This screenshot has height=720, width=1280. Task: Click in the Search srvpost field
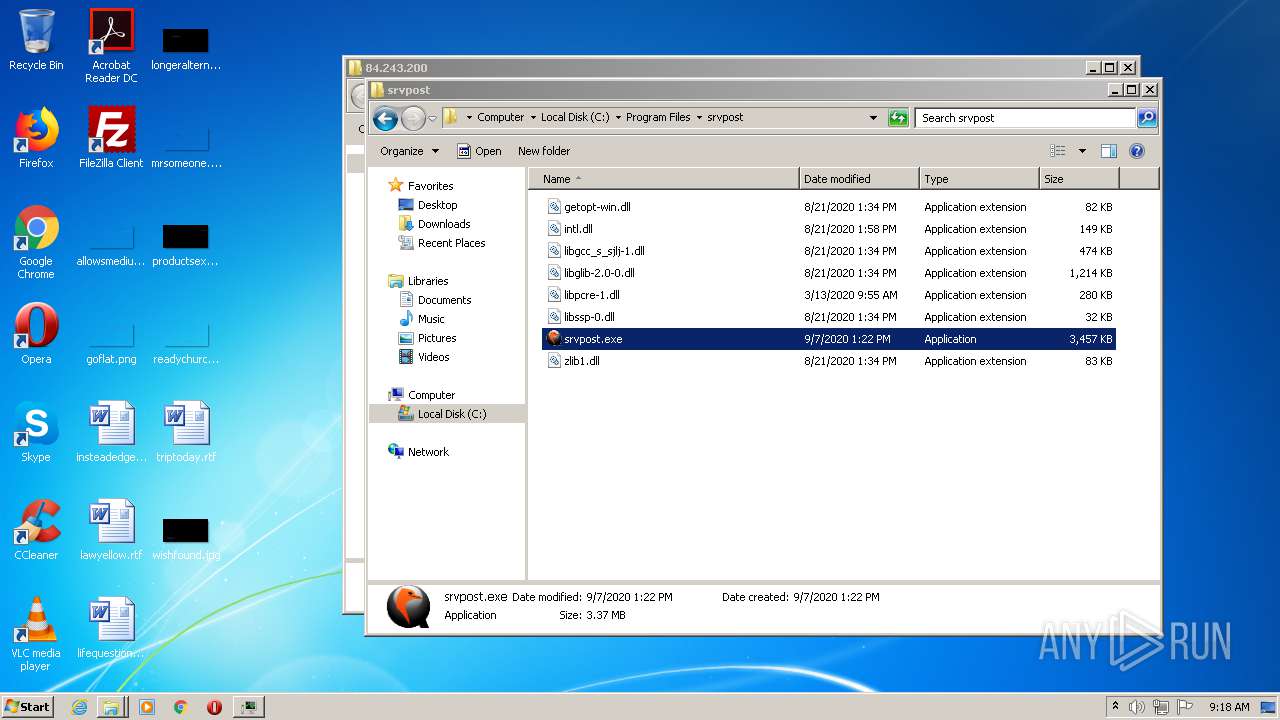click(1026, 118)
